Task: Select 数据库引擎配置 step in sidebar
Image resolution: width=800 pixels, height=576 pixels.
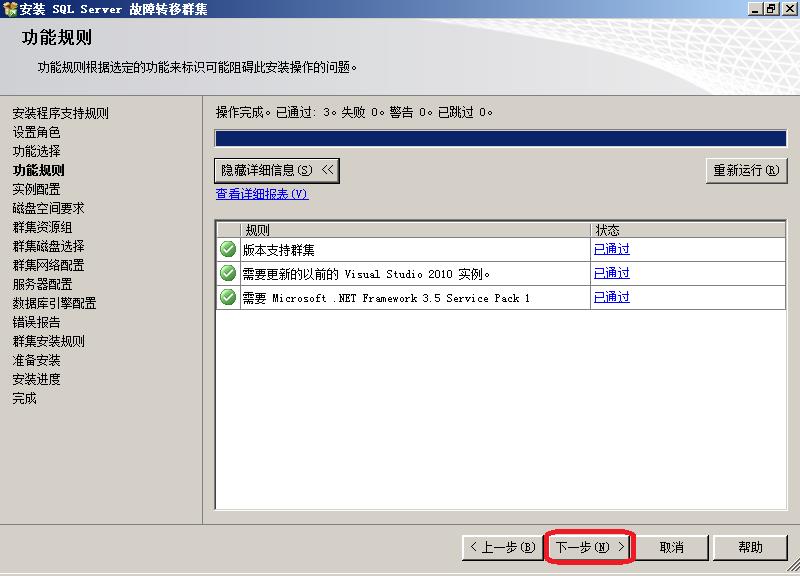Action: coord(54,303)
